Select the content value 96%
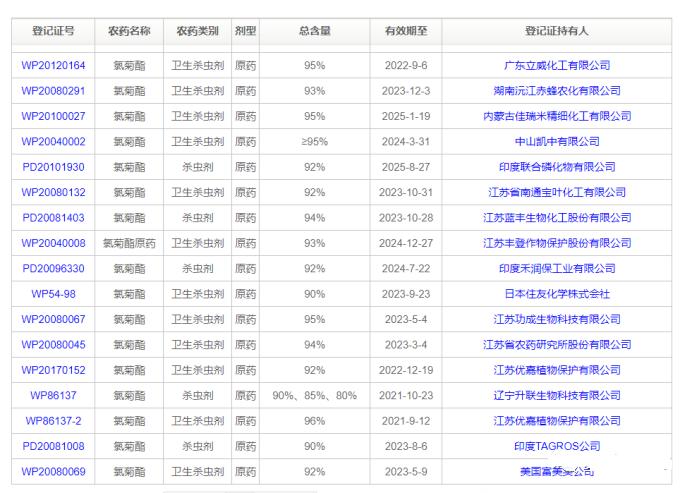The height and width of the screenshot is (493, 692). coord(315,421)
